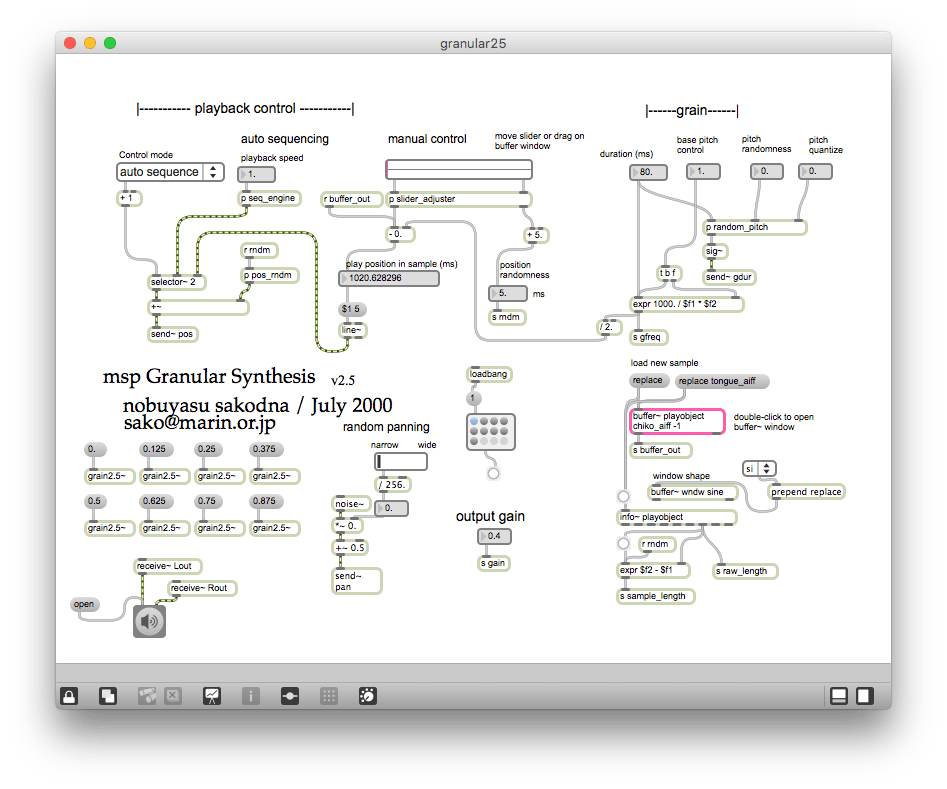Click the bang button below the preset grid

493,473
